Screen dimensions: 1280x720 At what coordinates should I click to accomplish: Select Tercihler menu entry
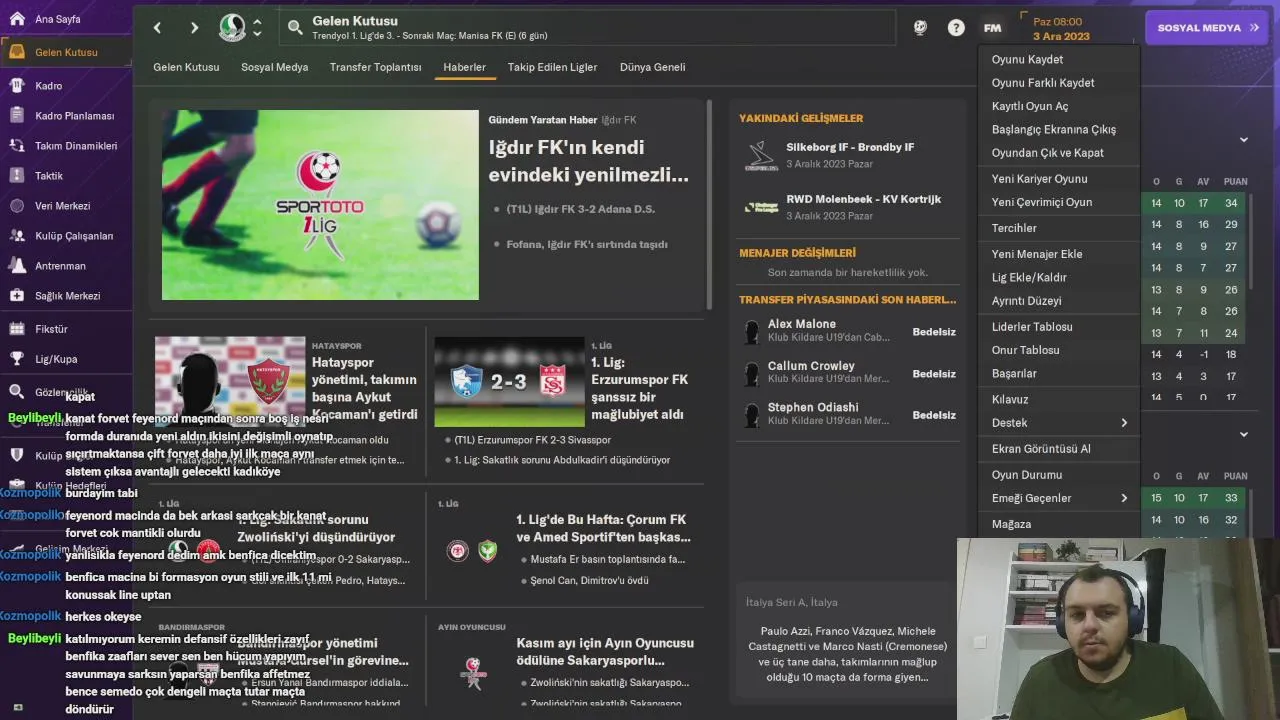click(x=1058, y=228)
